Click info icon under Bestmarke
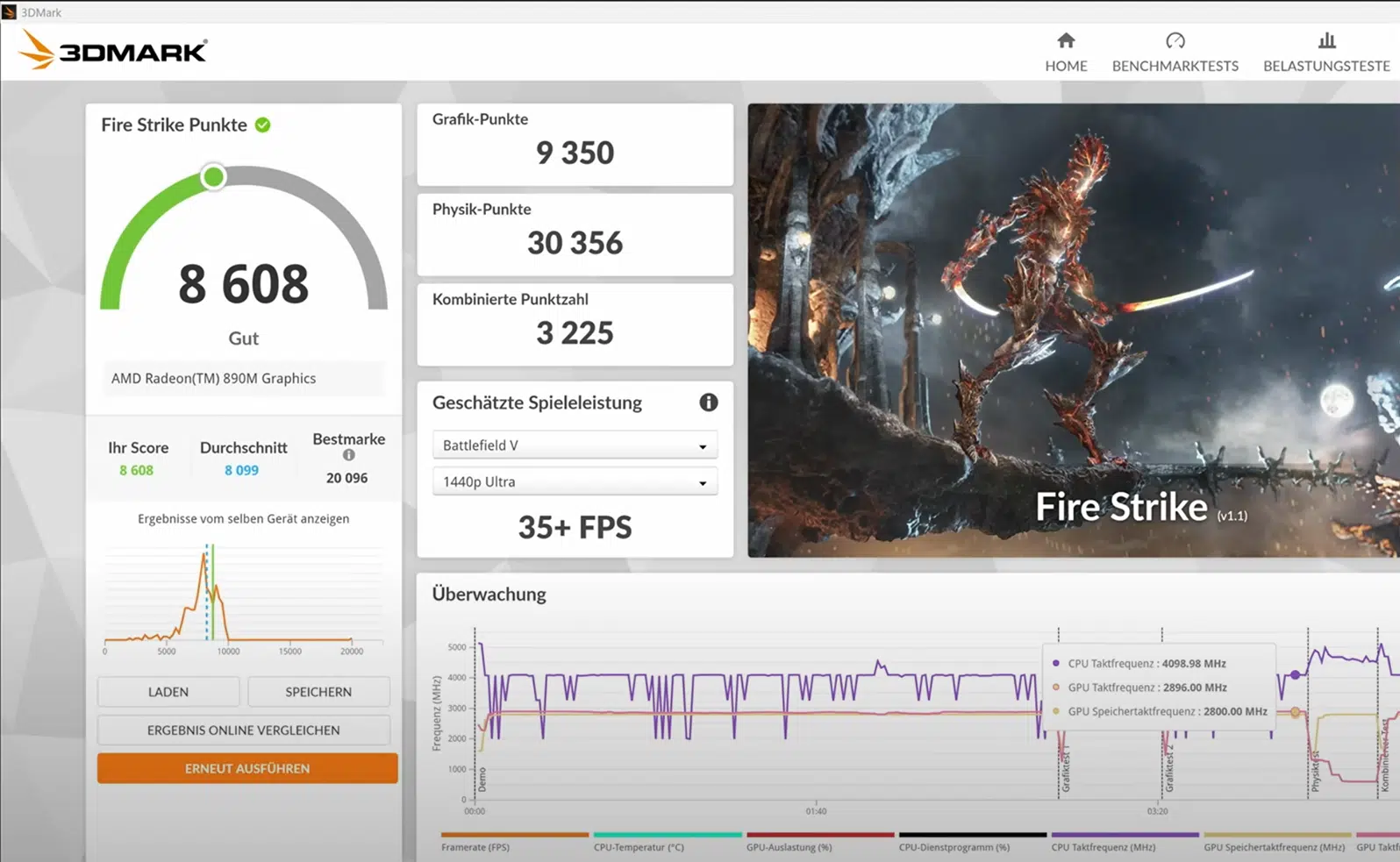 pos(348,455)
